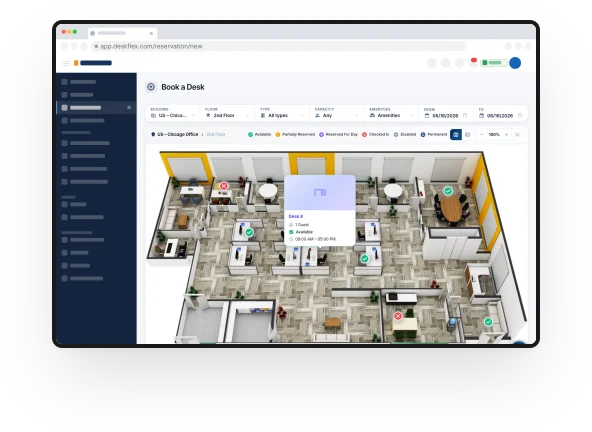The width and height of the screenshot is (592, 432).
Task: Open the Type dropdown showing All types
Action: [x=282, y=113]
